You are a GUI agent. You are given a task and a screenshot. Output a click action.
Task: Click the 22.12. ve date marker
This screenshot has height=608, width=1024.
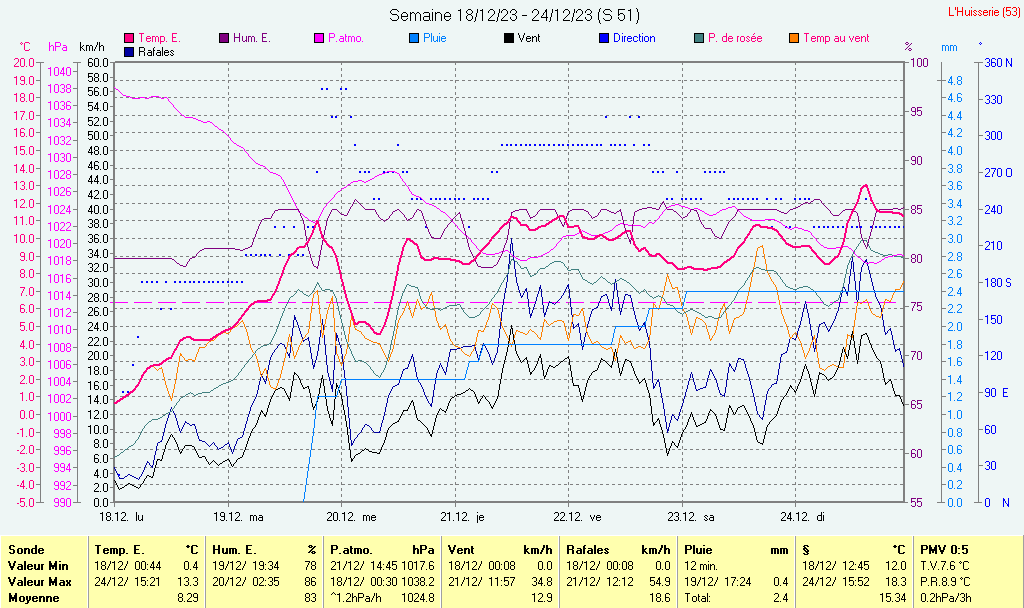(577, 517)
